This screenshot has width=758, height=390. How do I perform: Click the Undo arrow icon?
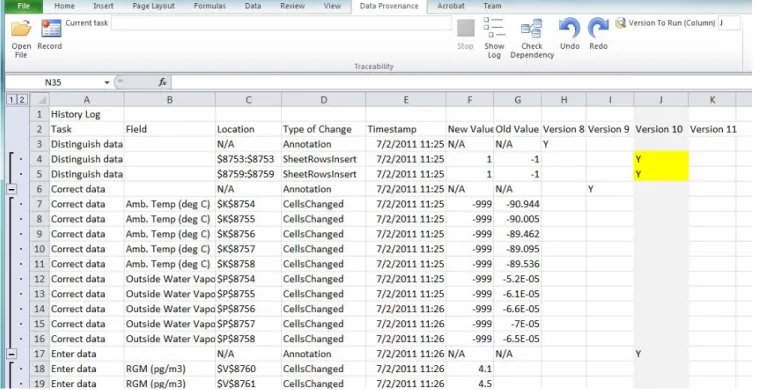pos(569,28)
